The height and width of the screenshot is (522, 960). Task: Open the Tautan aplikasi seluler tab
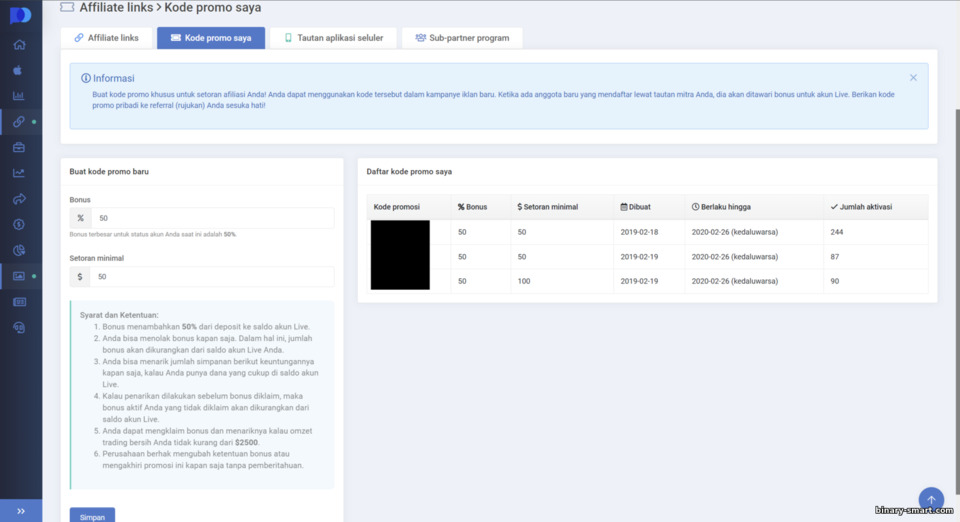(333, 38)
